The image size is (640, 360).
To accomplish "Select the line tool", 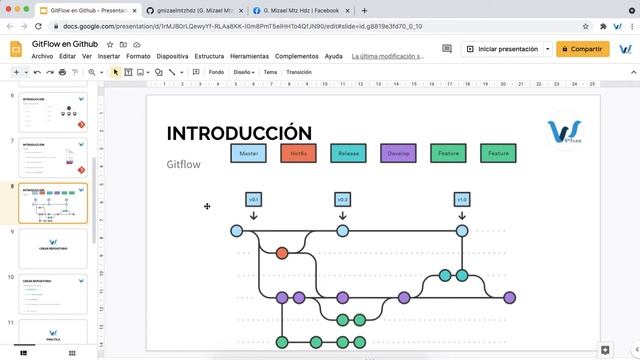I will [172, 72].
